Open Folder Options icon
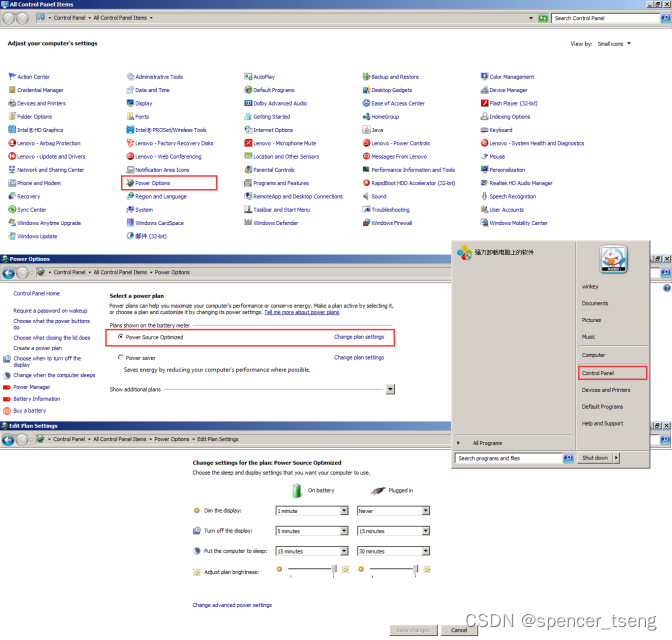The height and width of the screenshot is (640, 672). [x=12, y=117]
